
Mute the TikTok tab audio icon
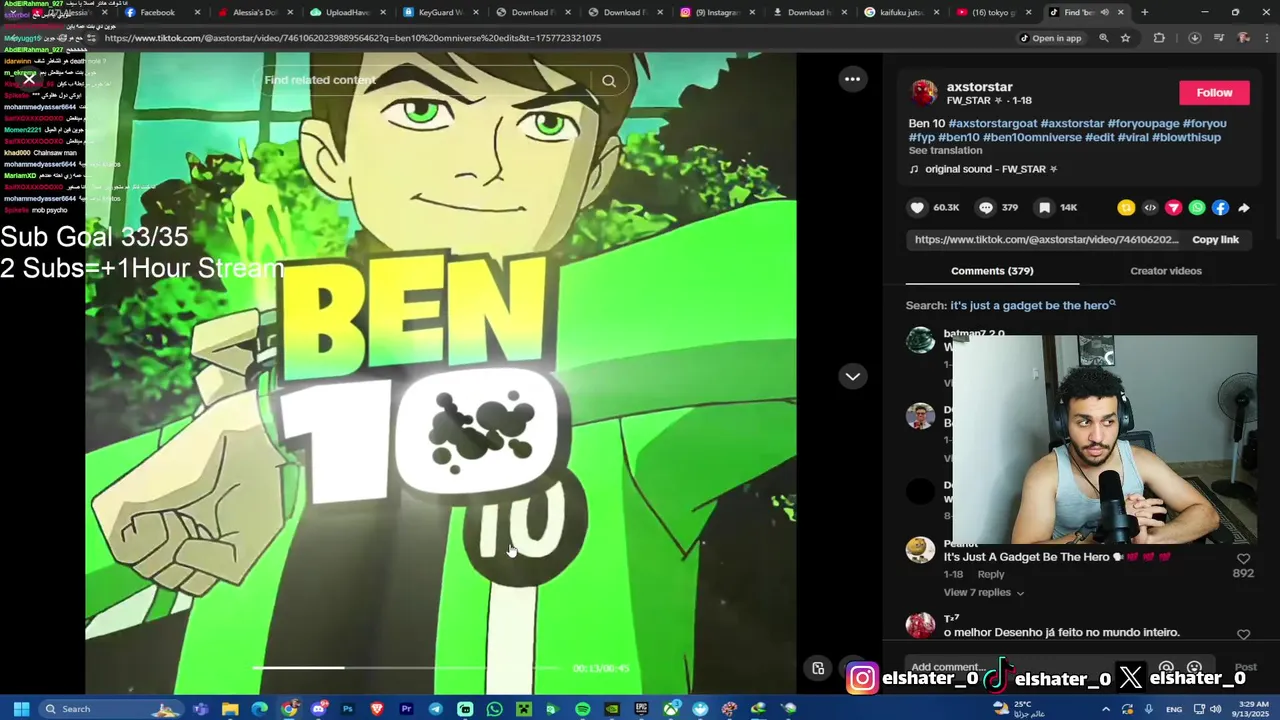[1104, 12]
